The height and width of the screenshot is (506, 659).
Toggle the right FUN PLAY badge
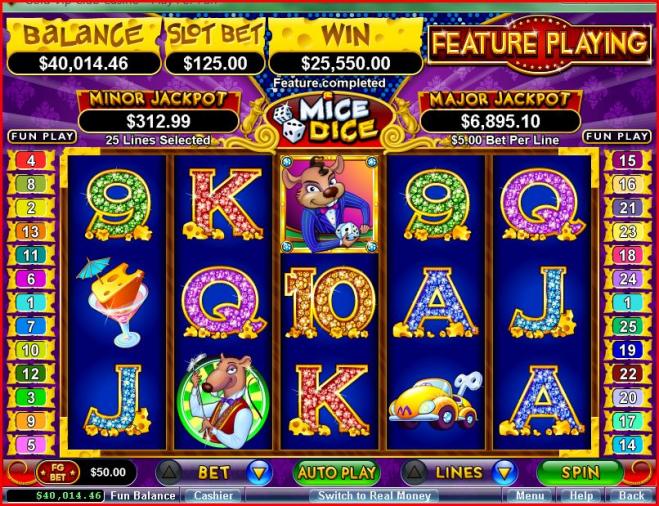tap(617, 136)
